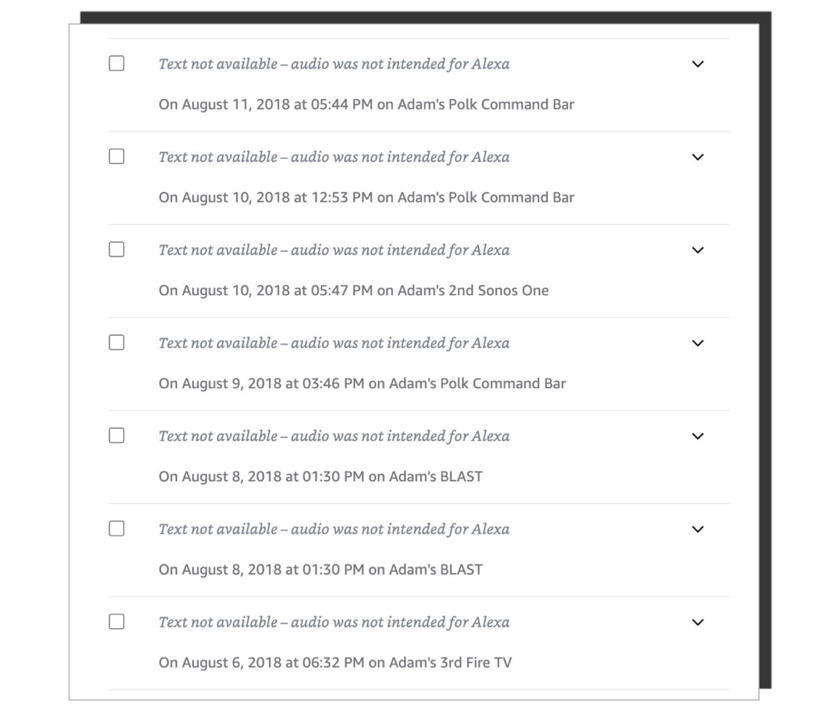Tick the Adam's 2nd Sonos One entry checkbox
Screen dimensions: 828x724
[117, 249]
